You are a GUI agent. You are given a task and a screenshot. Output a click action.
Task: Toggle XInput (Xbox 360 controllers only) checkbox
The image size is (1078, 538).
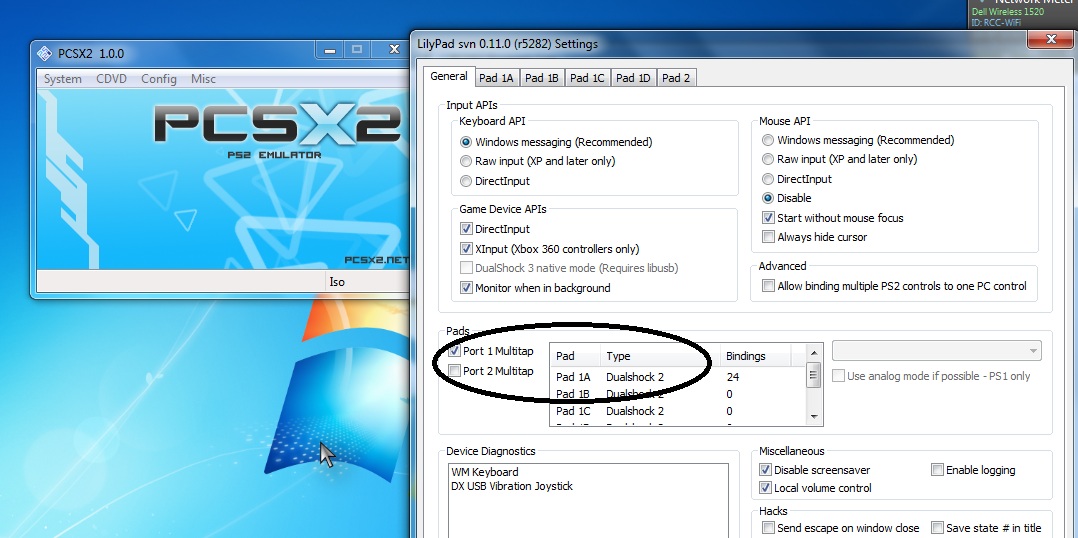click(x=466, y=249)
